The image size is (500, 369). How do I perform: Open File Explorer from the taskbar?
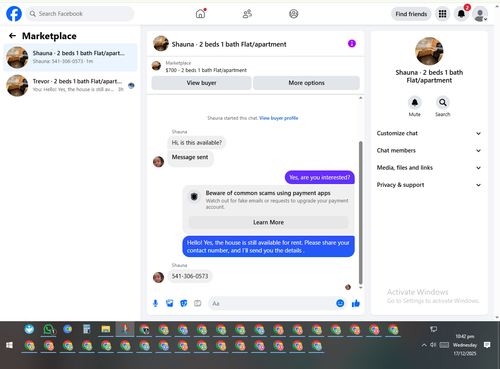click(106, 330)
